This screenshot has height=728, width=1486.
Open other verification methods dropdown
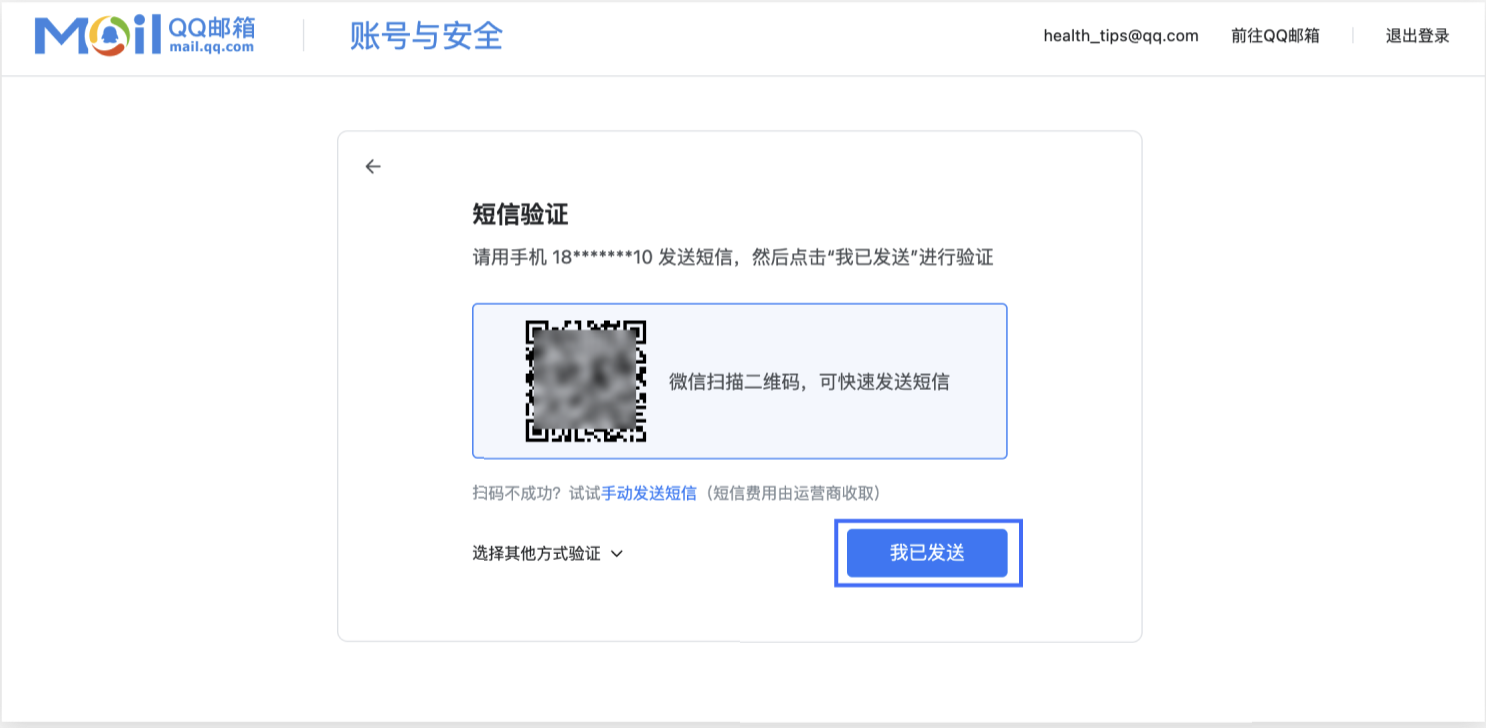point(548,552)
